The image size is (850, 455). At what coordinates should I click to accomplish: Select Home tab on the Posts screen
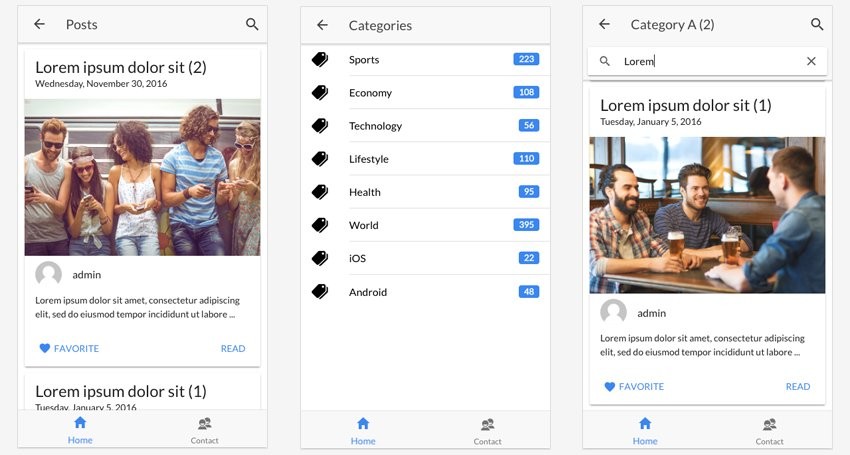click(x=80, y=431)
